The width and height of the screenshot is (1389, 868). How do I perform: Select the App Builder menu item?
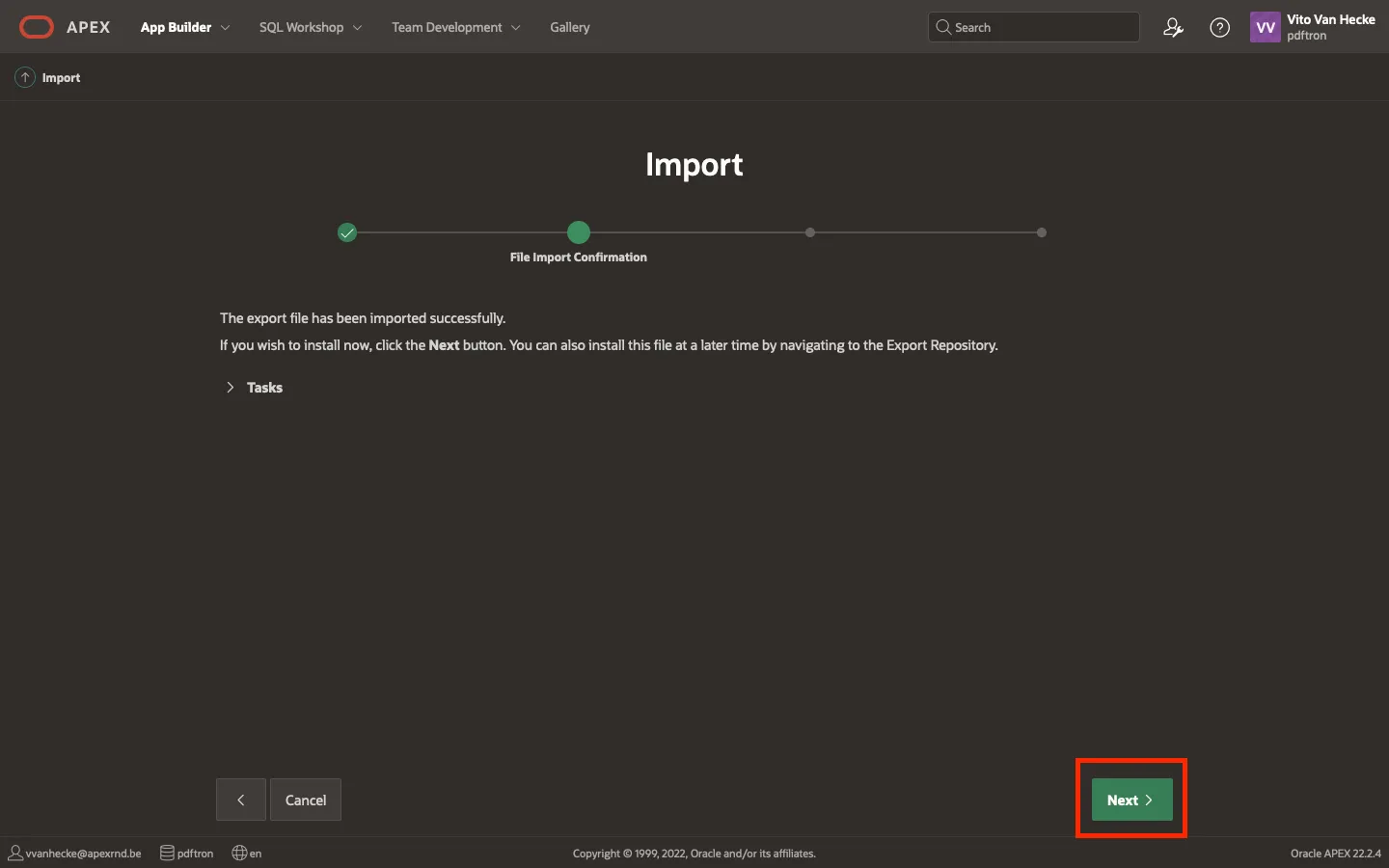point(176,27)
